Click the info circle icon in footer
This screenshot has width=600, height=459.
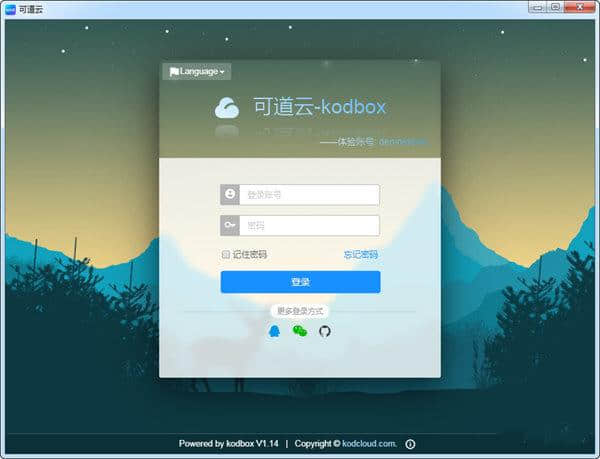pos(410,444)
